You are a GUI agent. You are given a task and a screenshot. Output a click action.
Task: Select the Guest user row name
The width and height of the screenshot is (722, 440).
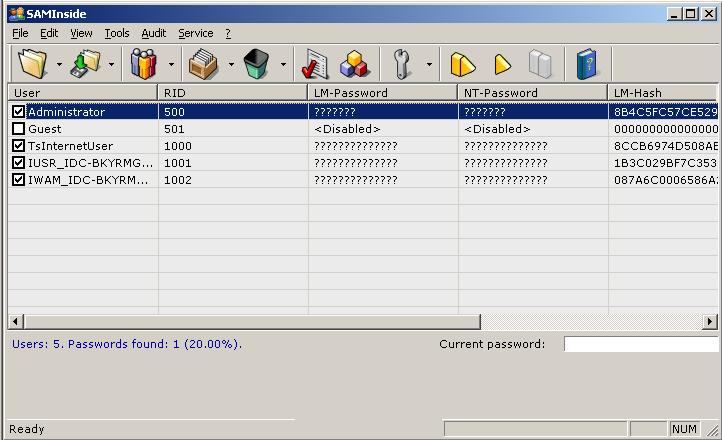point(45,129)
